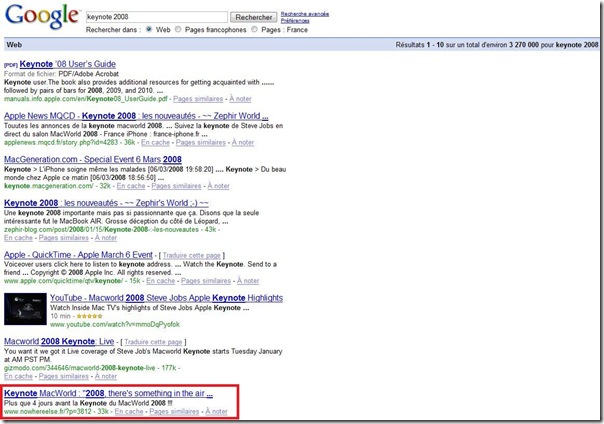
Task: Click Pages similaires for www.apple.com/quicktime result
Action: click(x=206, y=281)
